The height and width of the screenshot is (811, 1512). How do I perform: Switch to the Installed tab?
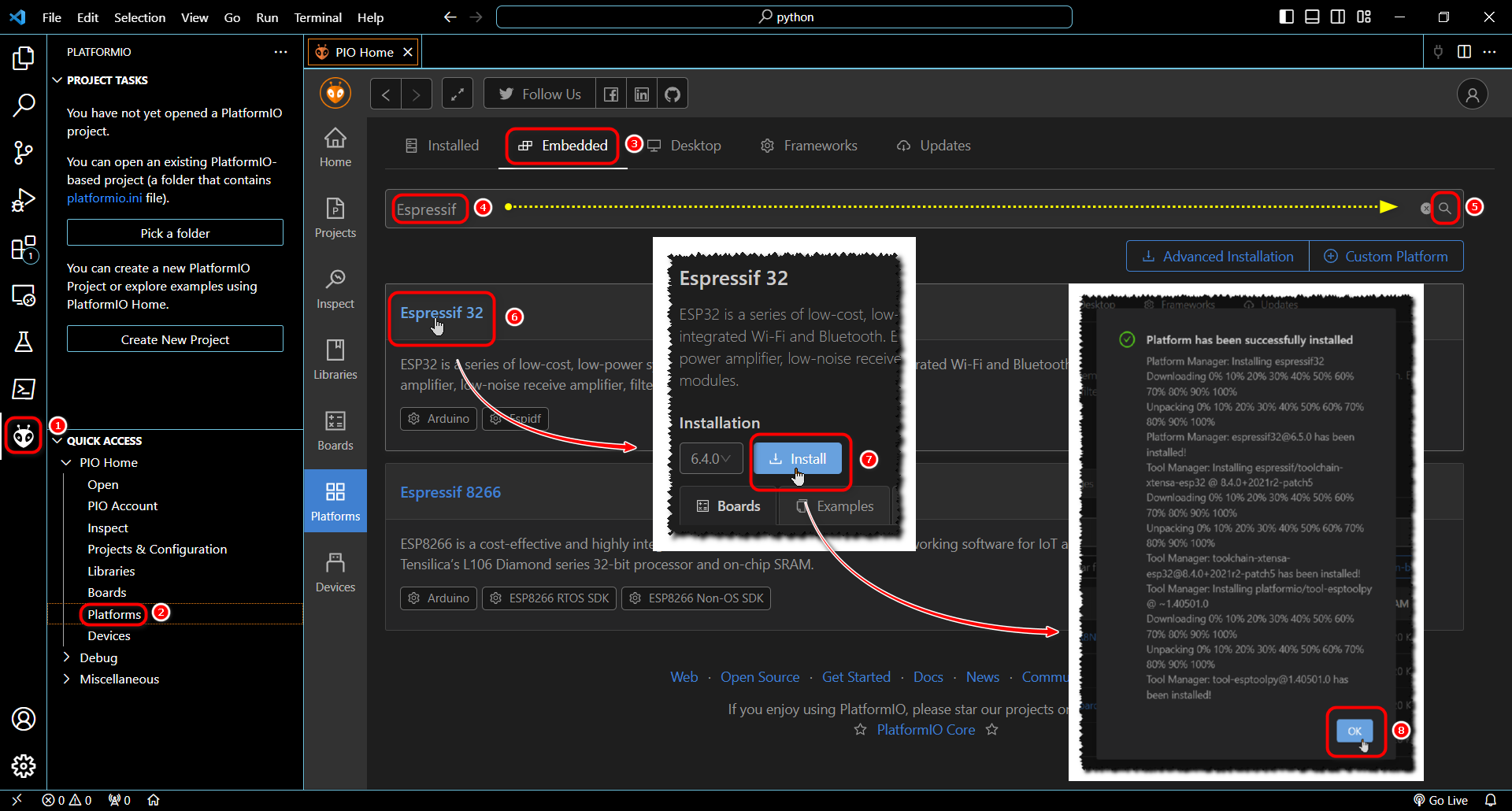tap(442, 146)
